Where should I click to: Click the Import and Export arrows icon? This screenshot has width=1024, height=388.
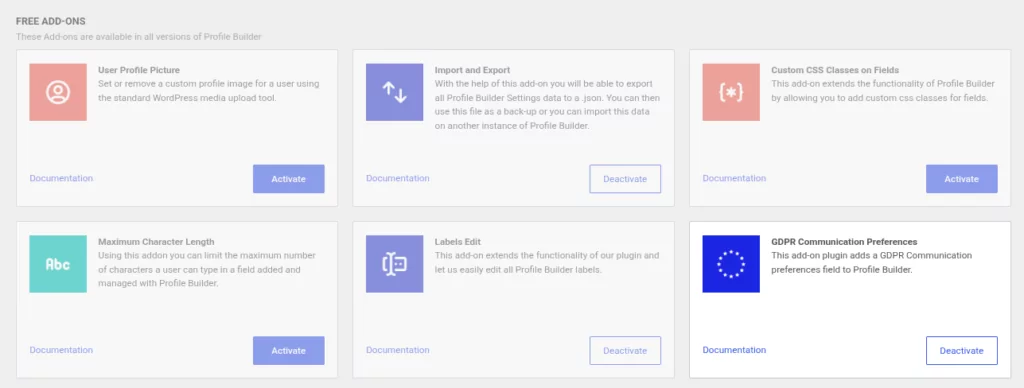(394, 92)
